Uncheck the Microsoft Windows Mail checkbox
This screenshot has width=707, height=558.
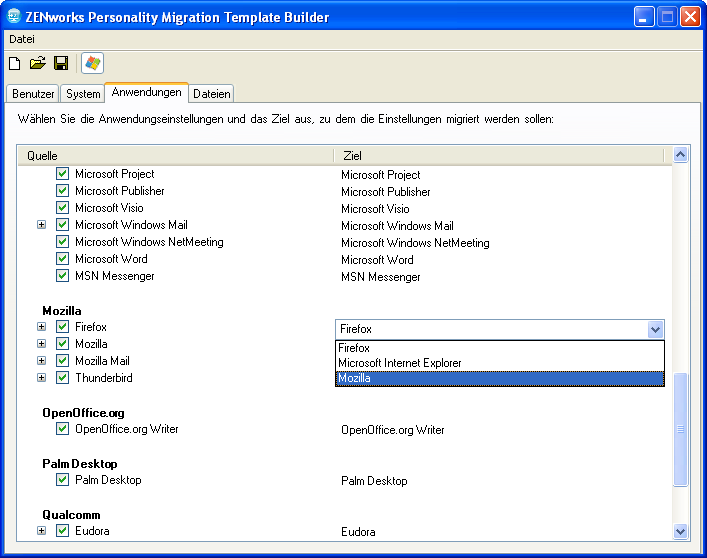point(62,224)
